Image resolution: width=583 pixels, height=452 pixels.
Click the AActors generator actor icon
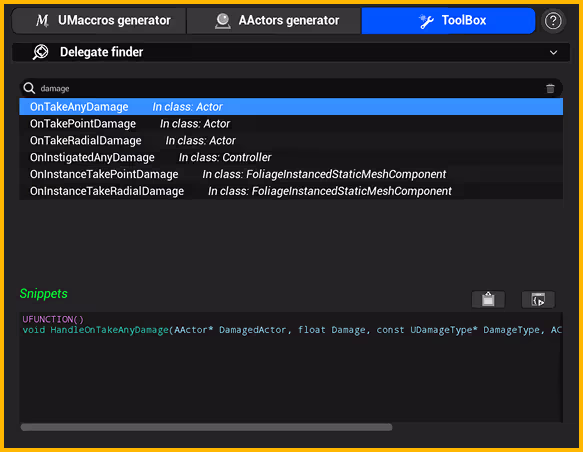click(222, 21)
